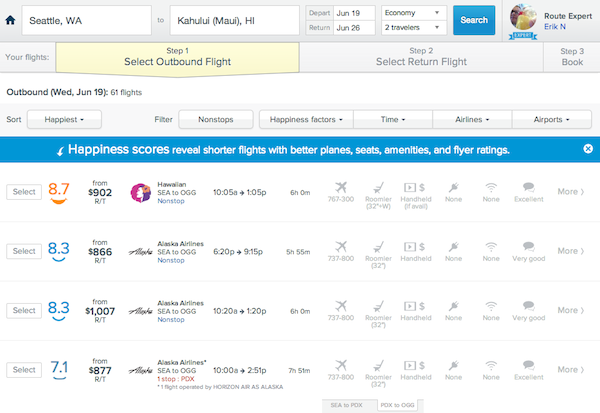This screenshot has height=413, width=600.
Task: Click the '7h 51m' duration text
Action: (x=299, y=371)
